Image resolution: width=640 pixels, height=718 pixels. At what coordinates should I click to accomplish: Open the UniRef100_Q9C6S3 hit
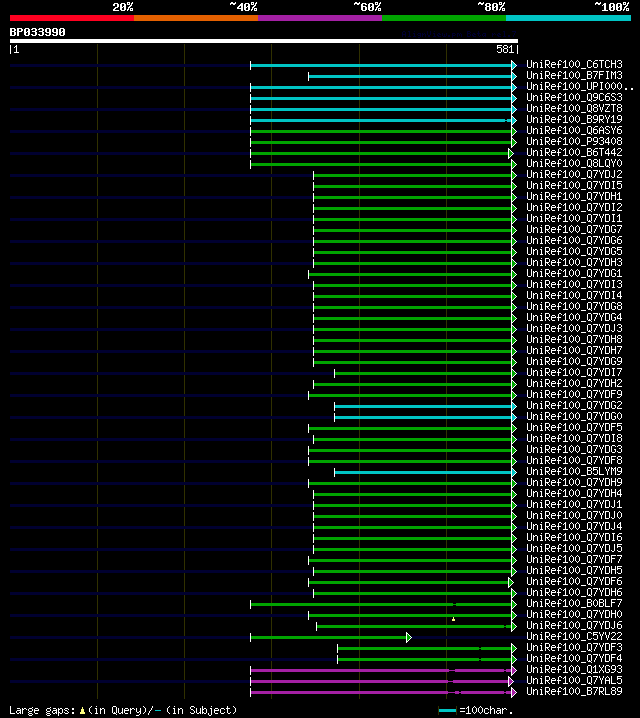574,97
